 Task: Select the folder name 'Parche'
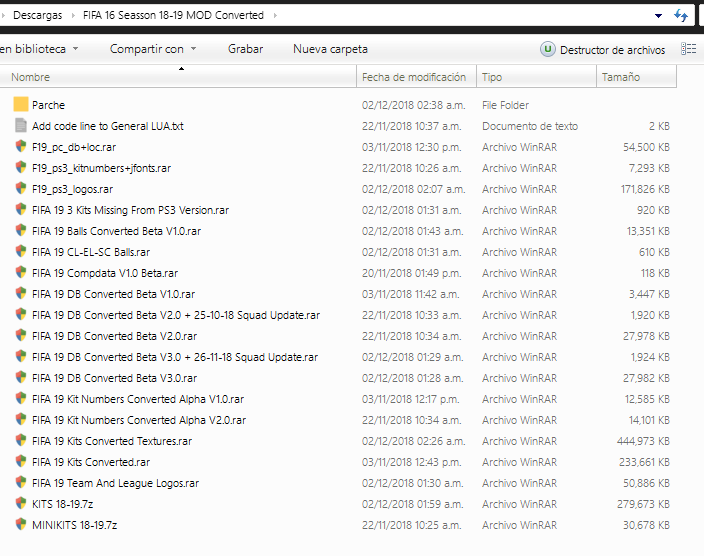tap(48, 105)
